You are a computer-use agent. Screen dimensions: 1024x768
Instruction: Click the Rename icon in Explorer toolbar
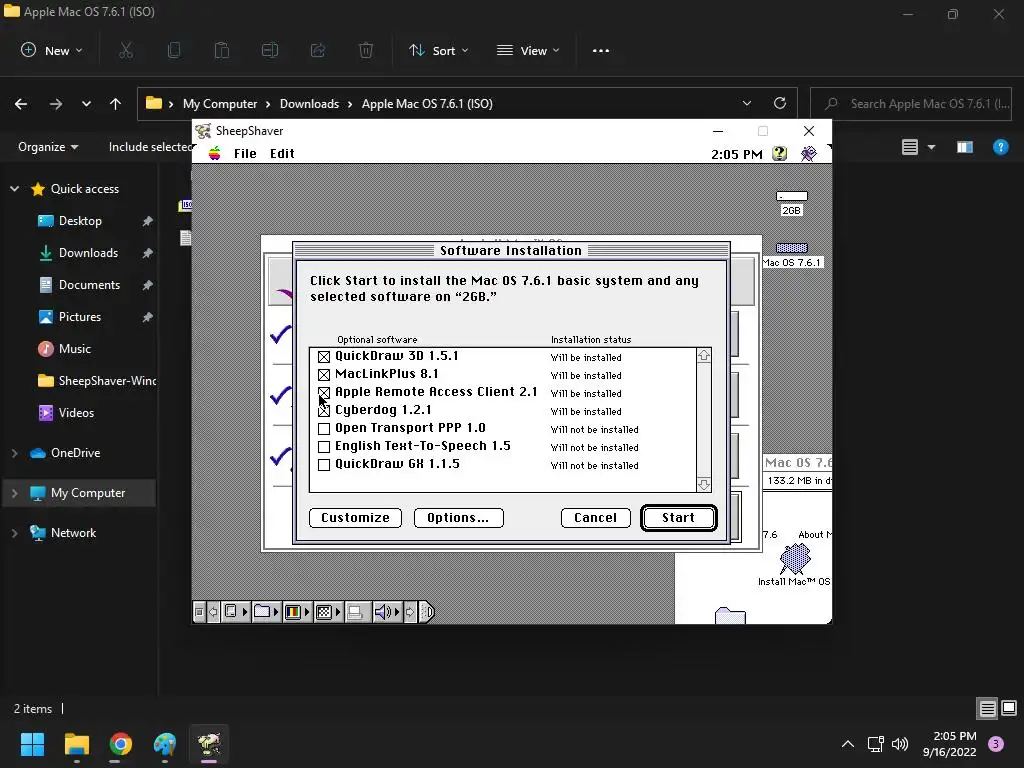tap(270, 50)
